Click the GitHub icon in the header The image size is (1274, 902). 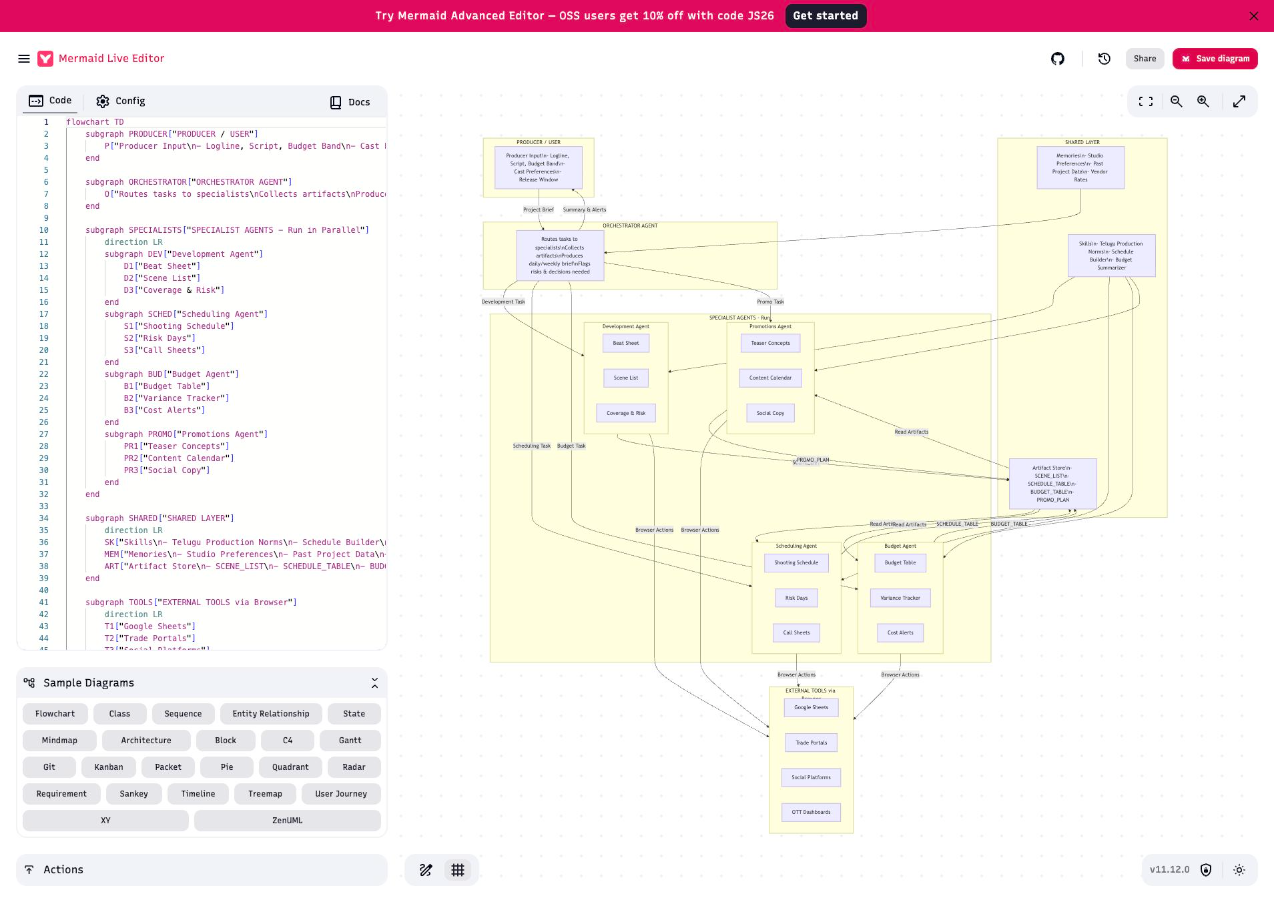click(x=1058, y=59)
